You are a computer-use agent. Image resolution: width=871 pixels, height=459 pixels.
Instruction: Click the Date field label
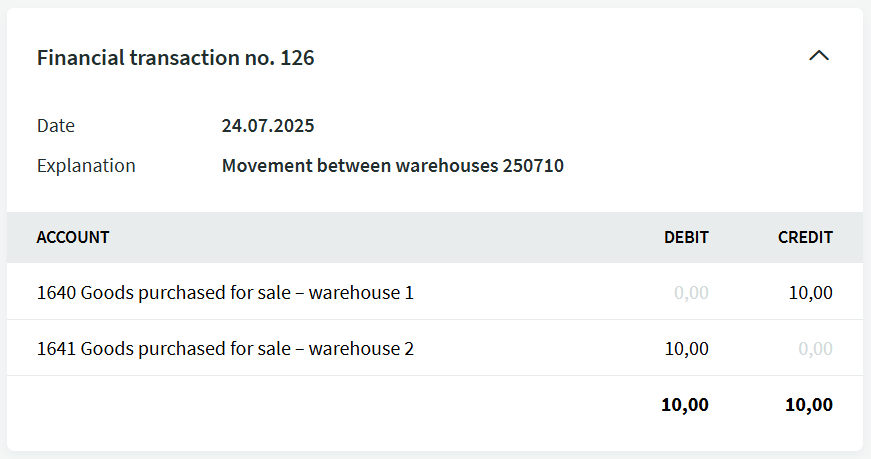pos(56,126)
